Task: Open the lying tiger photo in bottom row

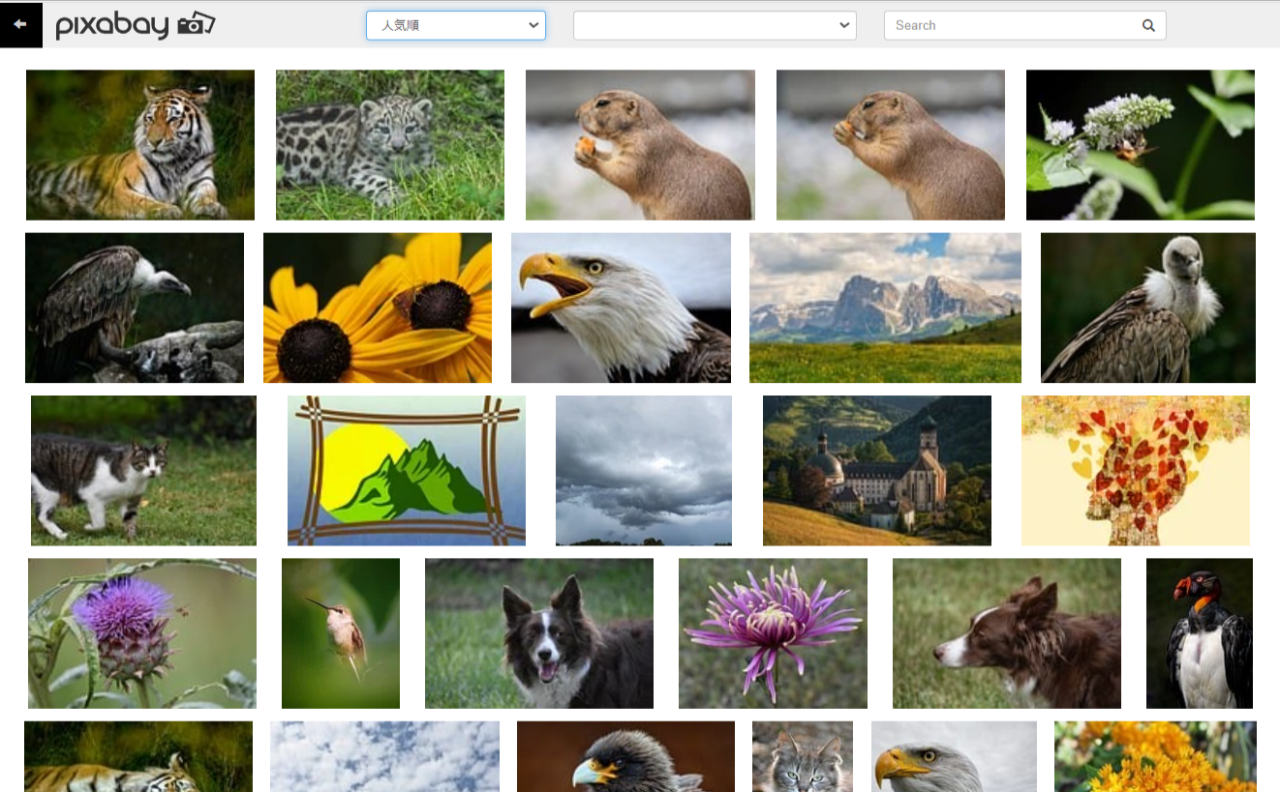Action: (x=138, y=757)
